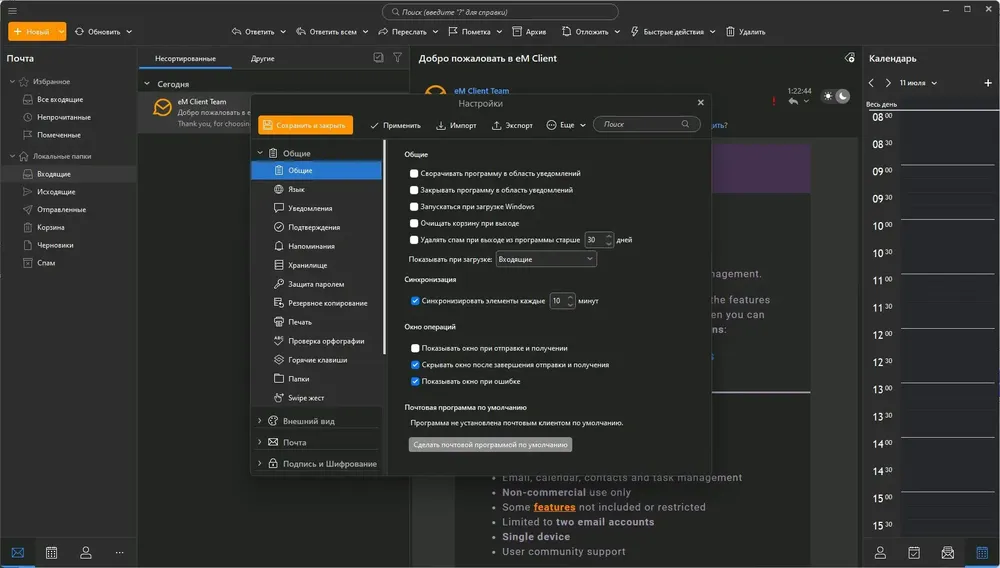
Task: Add new calendar event plus icon
Action: click(x=988, y=83)
